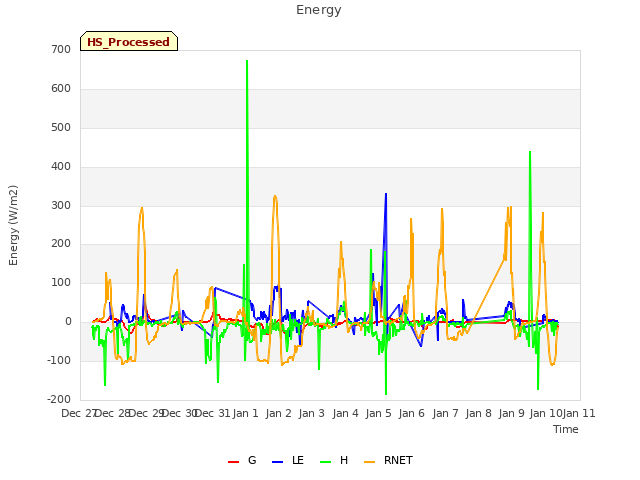Click the Jan 6 x-axis date label
Viewport: 640px width, 480px height.
[x=412, y=413]
